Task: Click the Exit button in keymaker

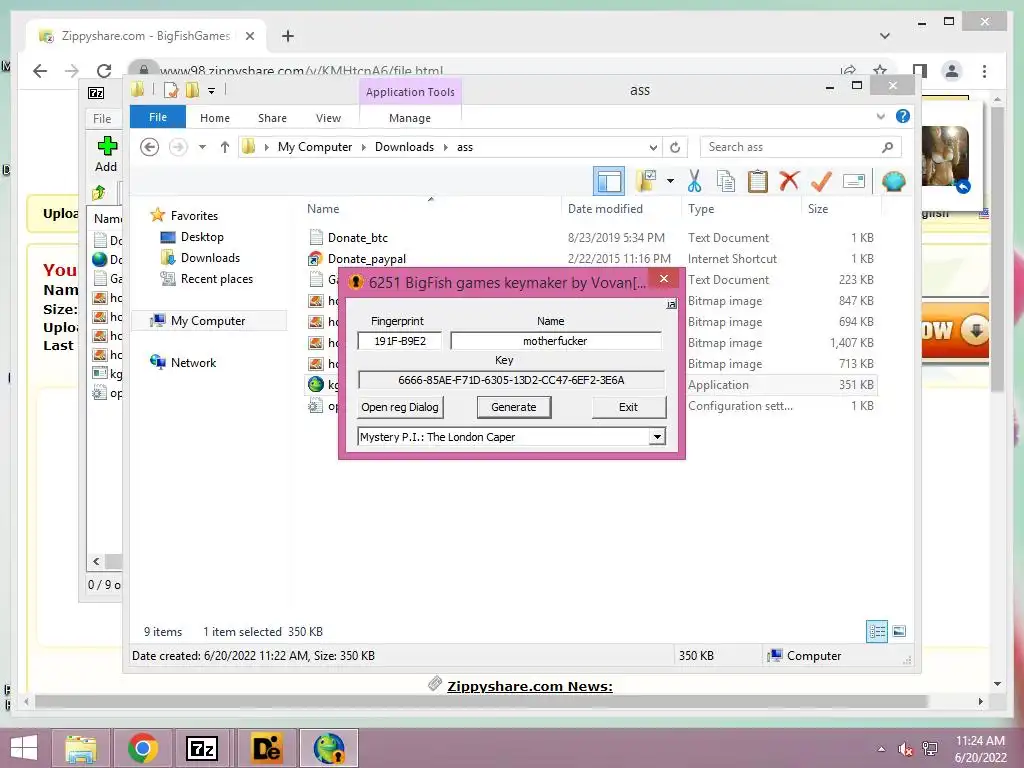Action: pyautogui.click(x=628, y=407)
